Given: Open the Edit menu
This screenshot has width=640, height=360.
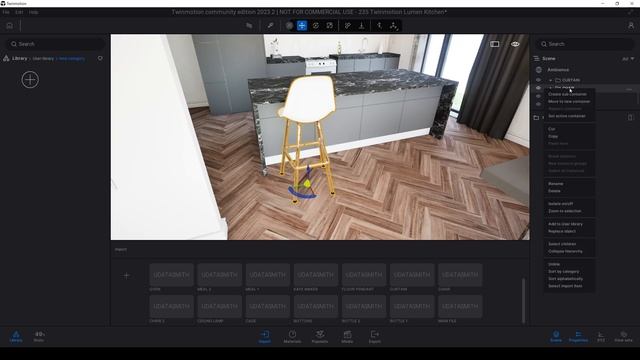Looking at the screenshot, I should point(19,12).
